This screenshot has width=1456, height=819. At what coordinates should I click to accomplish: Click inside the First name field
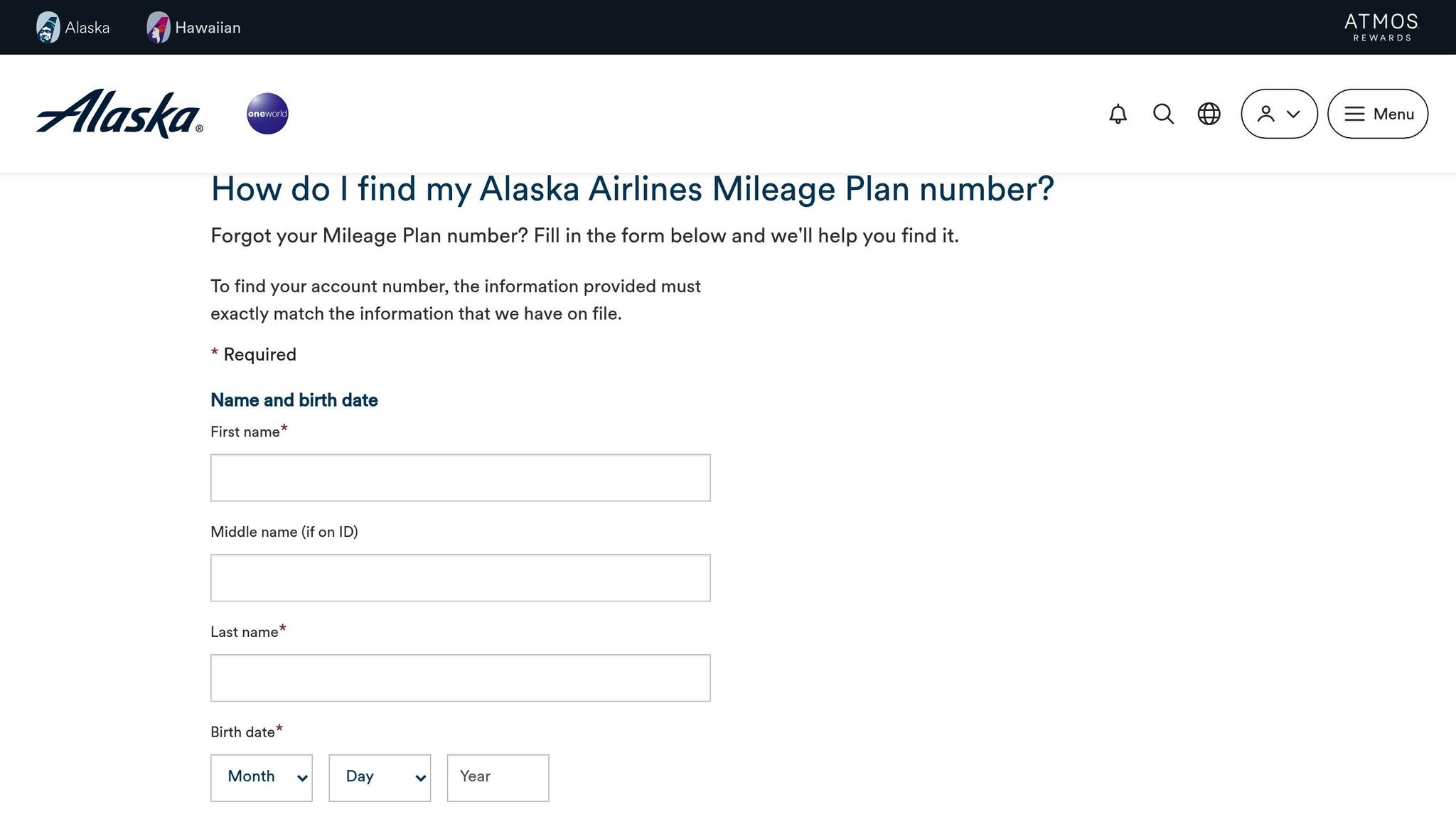pyautogui.click(x=460, y=477)
